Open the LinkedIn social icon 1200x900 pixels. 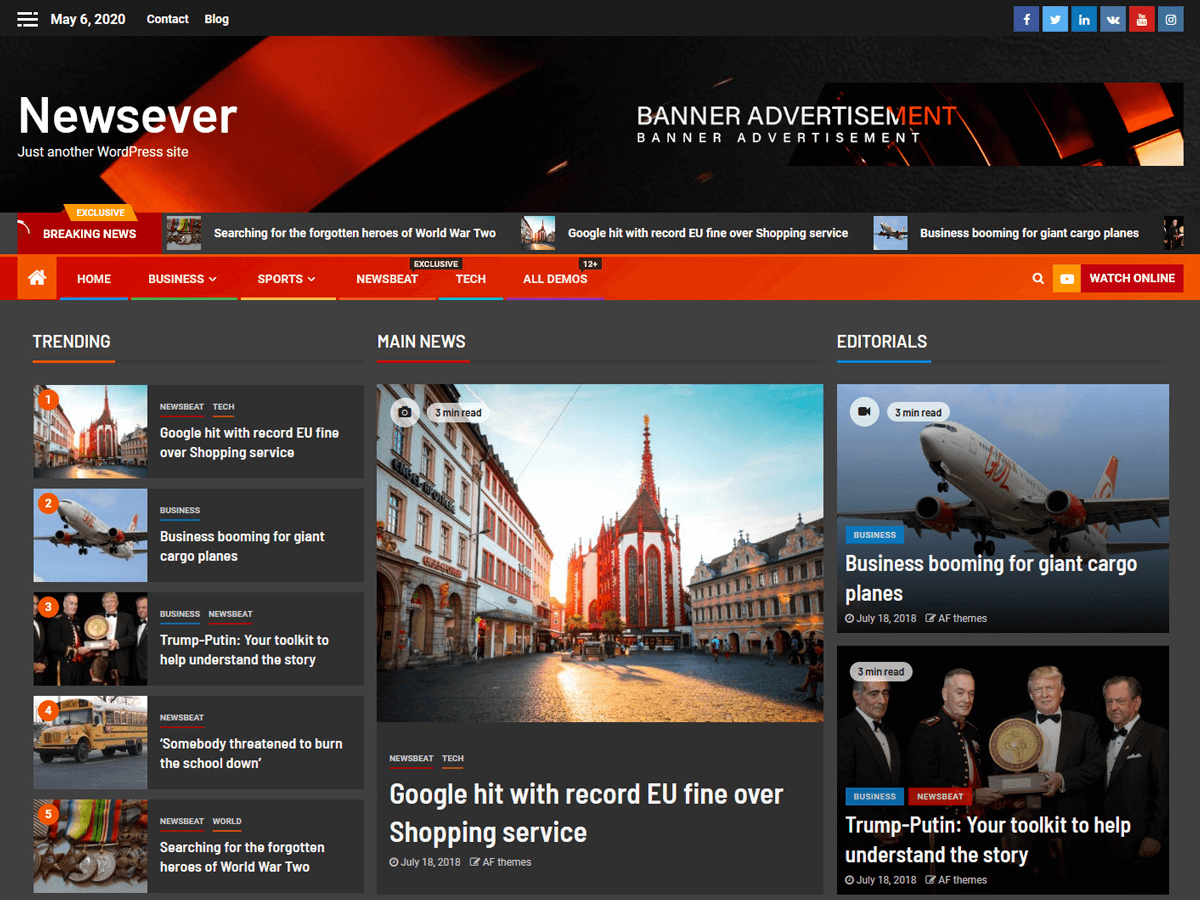pyautogui.click(x=1083, y=18)
